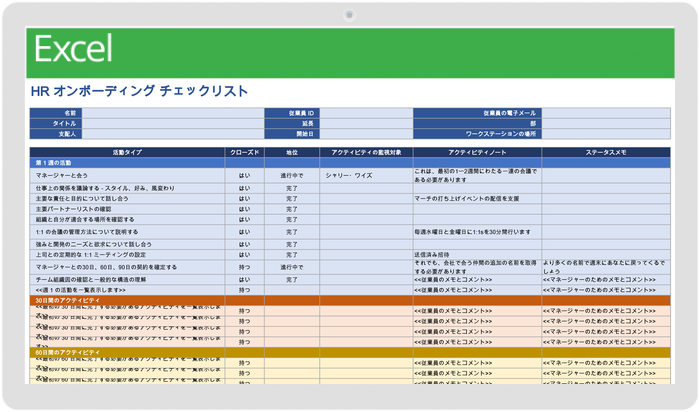Screen dimensions: 700x412
Task: Select the 従業員 ID label cell
Action: coord(292,113)
